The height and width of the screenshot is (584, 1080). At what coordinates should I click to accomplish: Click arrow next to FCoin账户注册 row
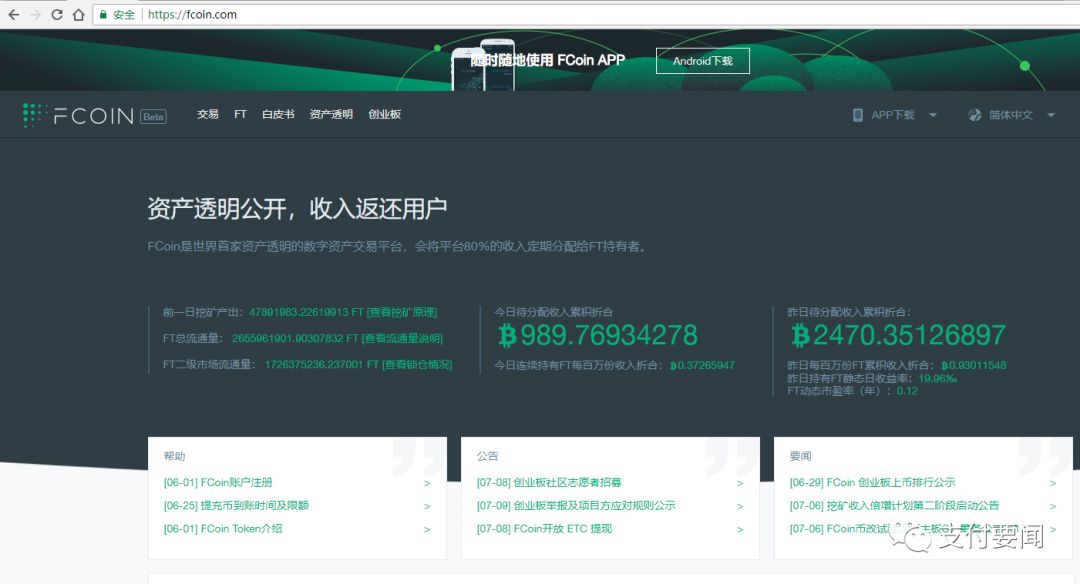(427, 483)
